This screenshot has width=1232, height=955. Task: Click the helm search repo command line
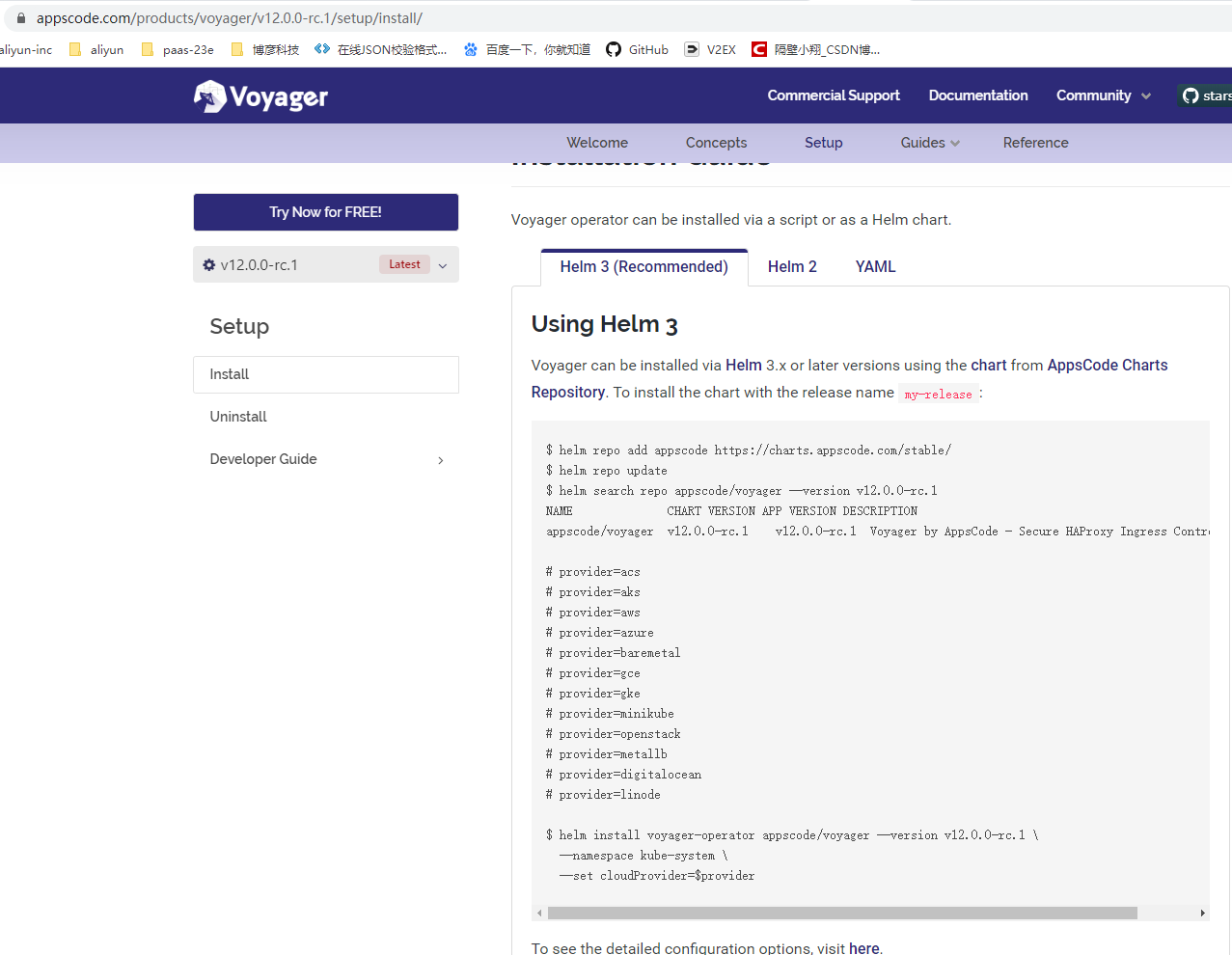[742, 491]
